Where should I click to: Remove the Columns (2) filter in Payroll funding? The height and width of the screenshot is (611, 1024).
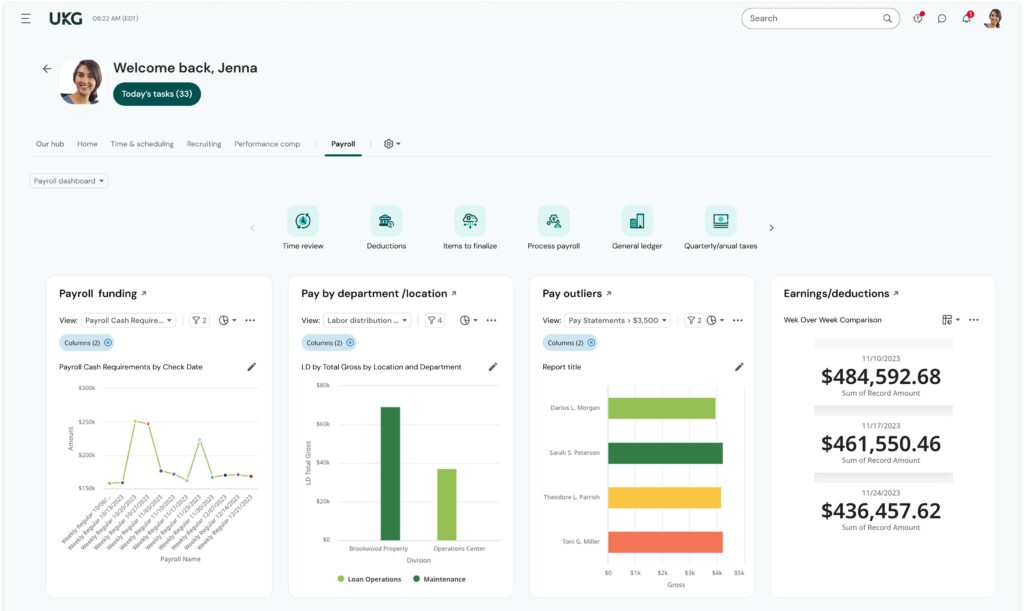click(x=109, y=342)
